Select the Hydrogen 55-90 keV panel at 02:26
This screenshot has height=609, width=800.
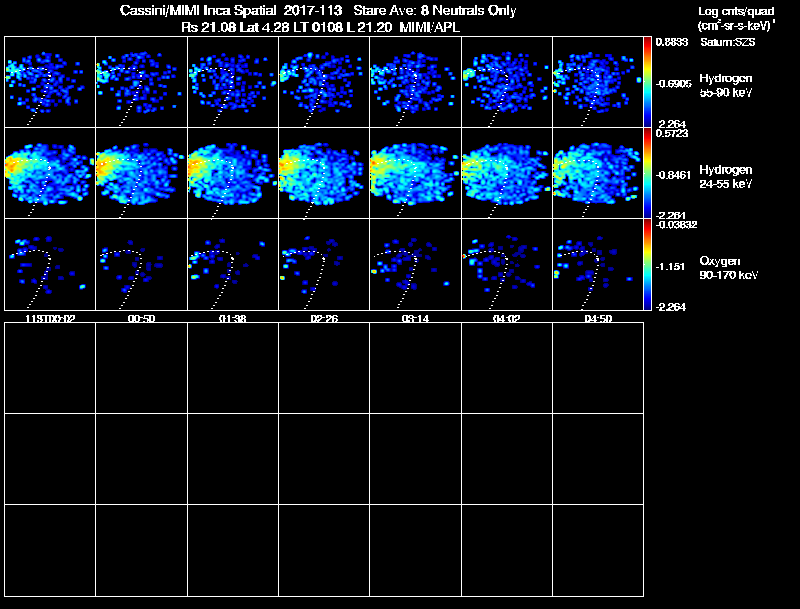pyautogui.click(x=324, y=82)
